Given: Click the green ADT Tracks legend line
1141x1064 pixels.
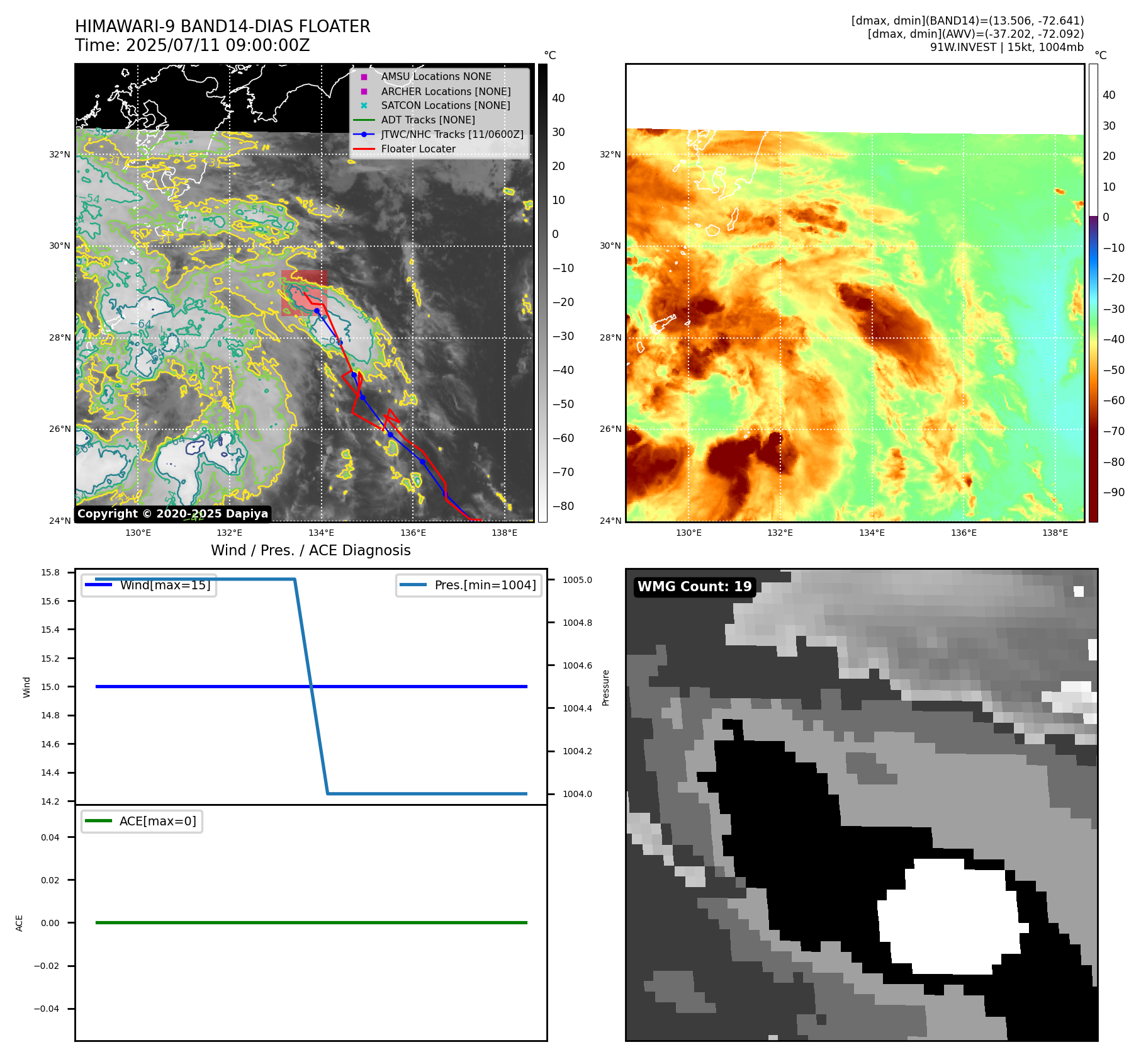Looking at the screenshot, I should tap(364, 120).
